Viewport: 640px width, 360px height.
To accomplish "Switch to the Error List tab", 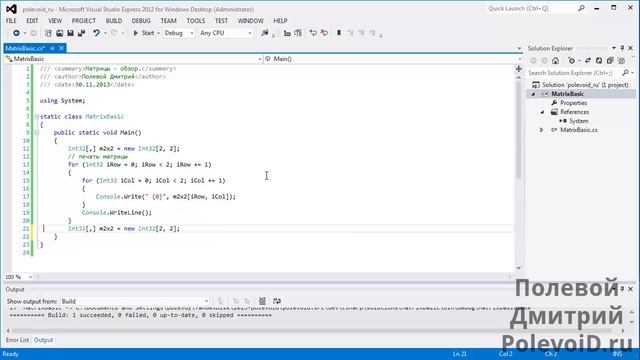I will coord(17,340).
